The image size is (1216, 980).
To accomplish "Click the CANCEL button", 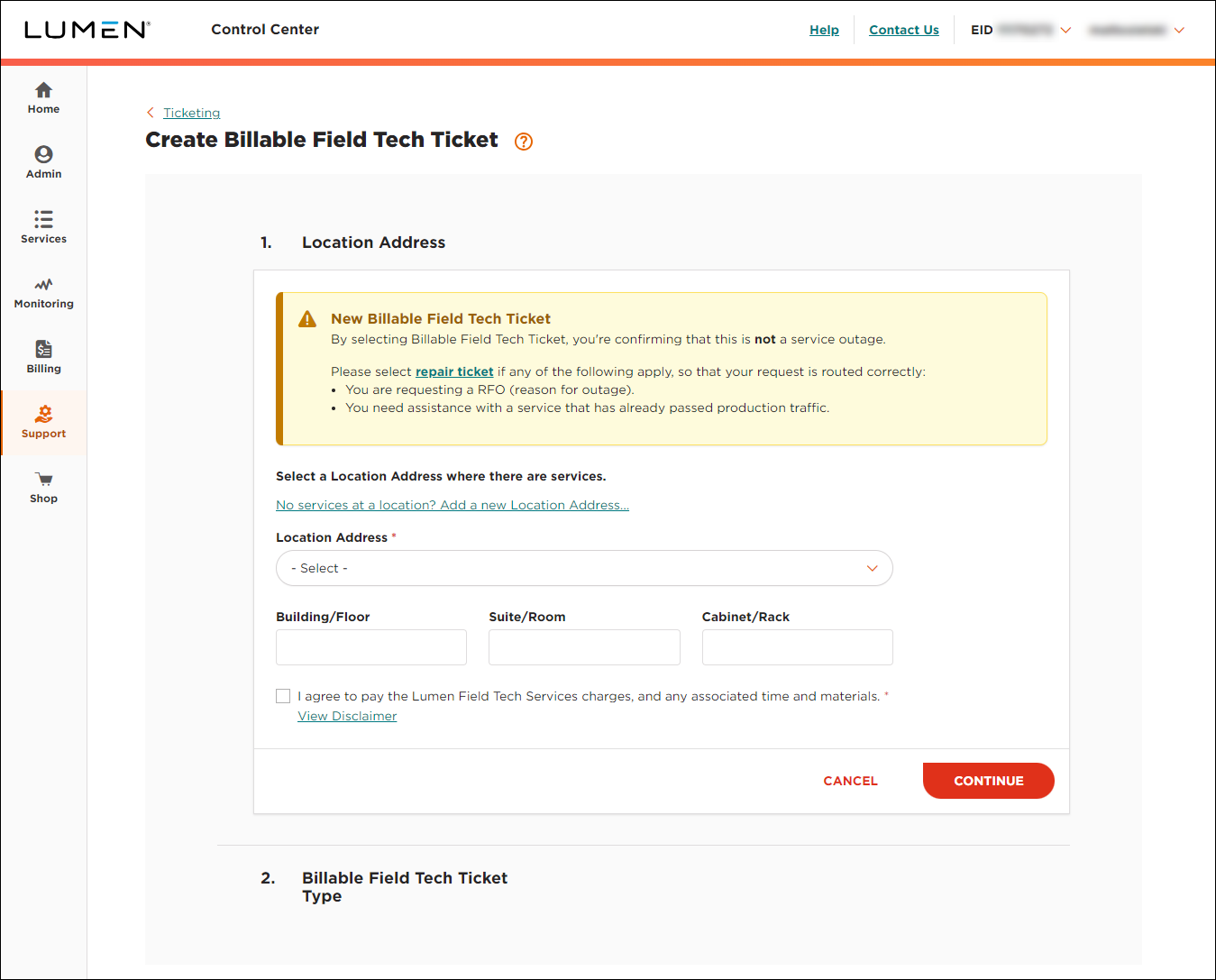I will point(850,781).
